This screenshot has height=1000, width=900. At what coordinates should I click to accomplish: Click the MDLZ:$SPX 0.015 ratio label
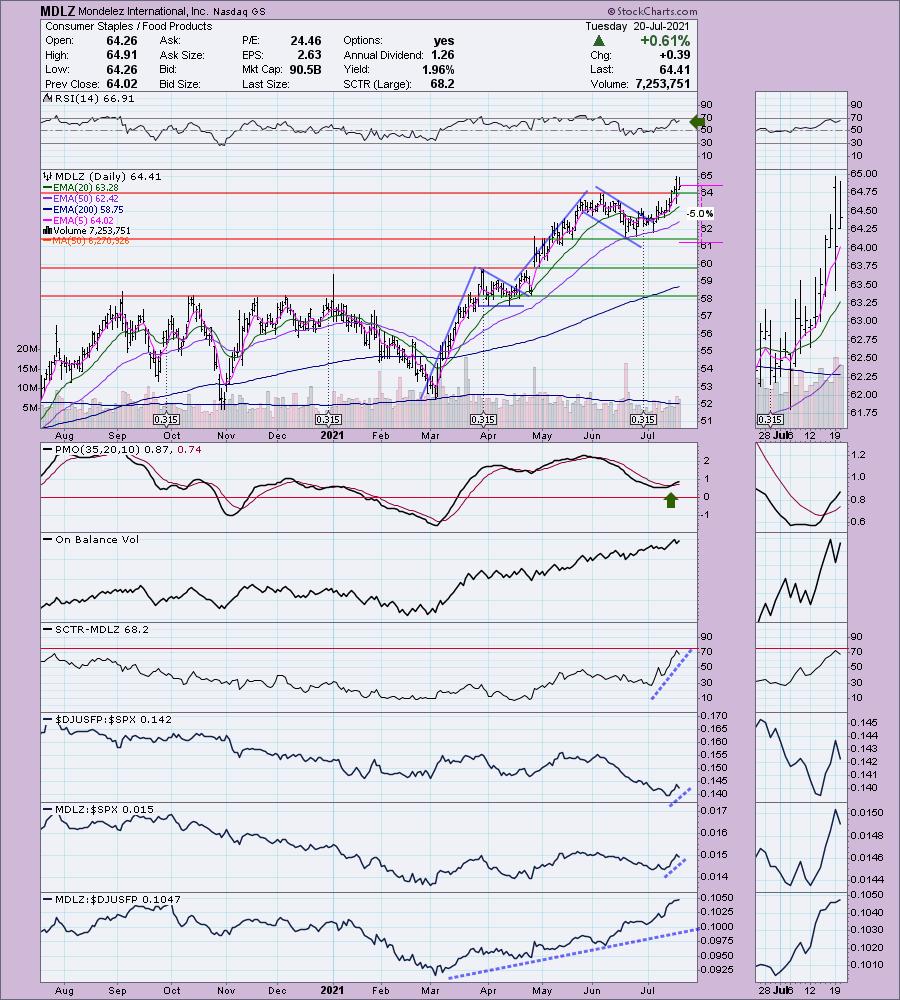click(104, 809)
